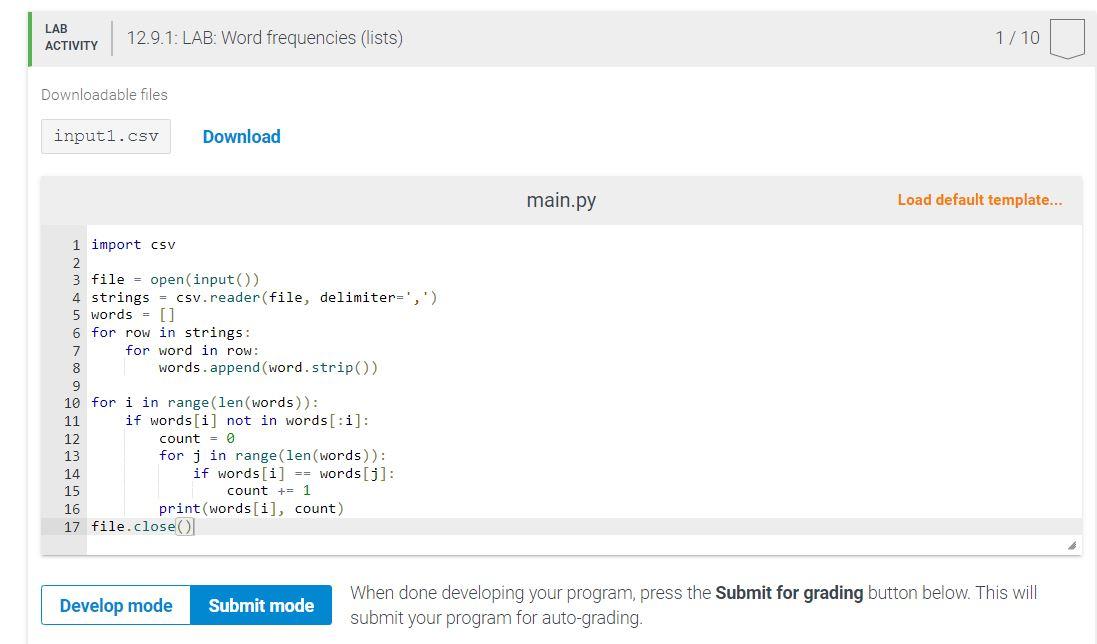
Task: Click line number 17 in gutter
Action: (x=71, y=527)
